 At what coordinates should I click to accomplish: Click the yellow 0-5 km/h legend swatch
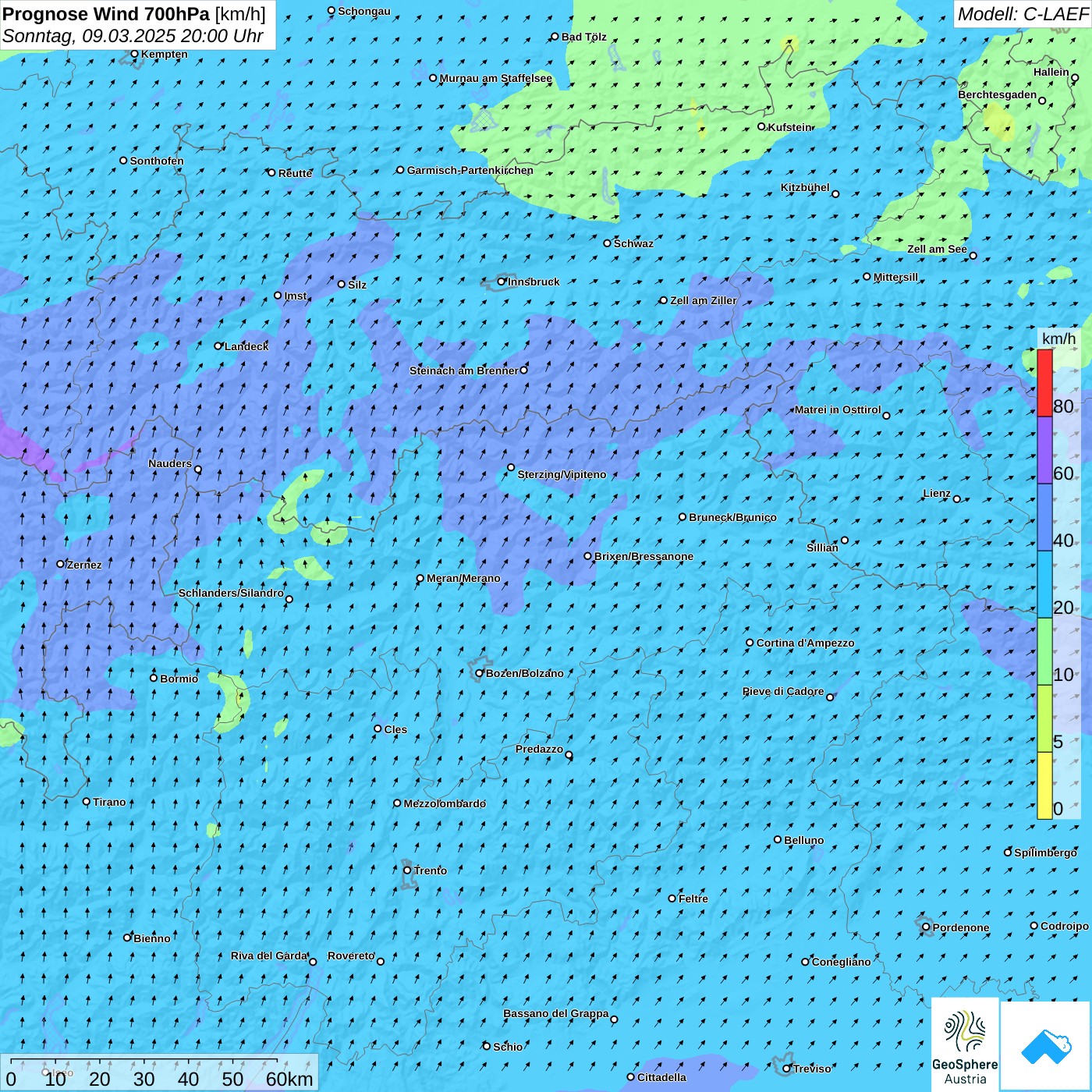point(1044,785)
